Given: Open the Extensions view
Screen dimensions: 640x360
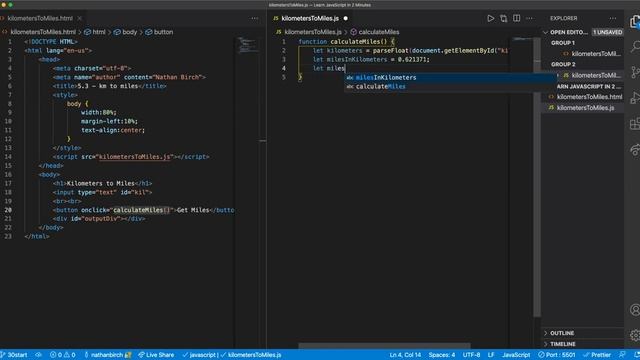Looking at the screenshot, I should pyautogui.click(x=635, y=123).
